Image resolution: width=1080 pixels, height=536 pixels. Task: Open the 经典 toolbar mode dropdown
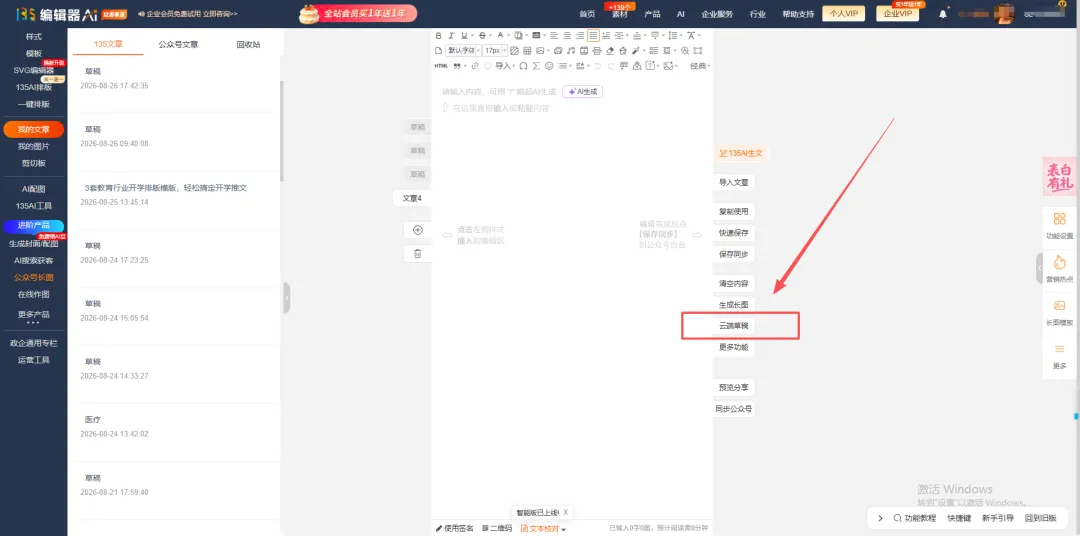coord(700,66)
